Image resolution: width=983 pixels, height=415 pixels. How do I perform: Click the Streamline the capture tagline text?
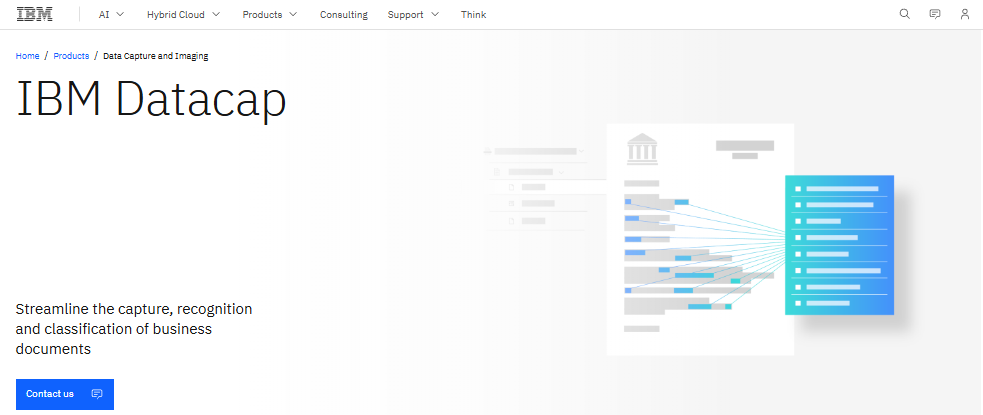134,328
